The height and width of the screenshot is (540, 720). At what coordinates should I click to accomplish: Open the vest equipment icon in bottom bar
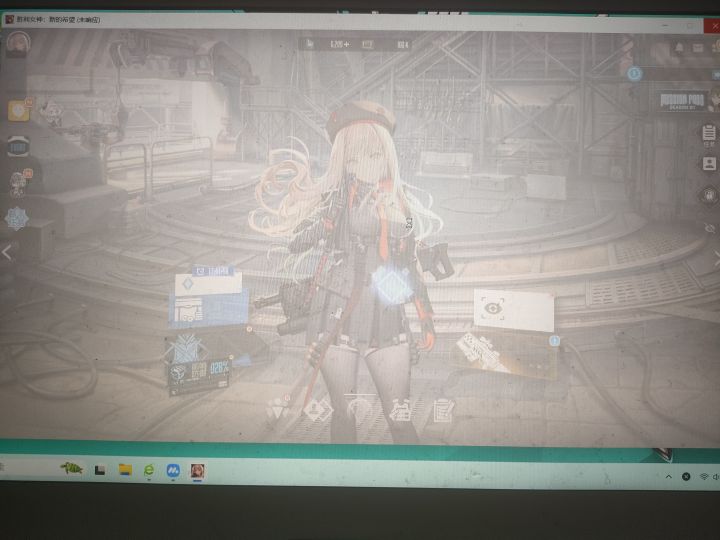point(400,411)
